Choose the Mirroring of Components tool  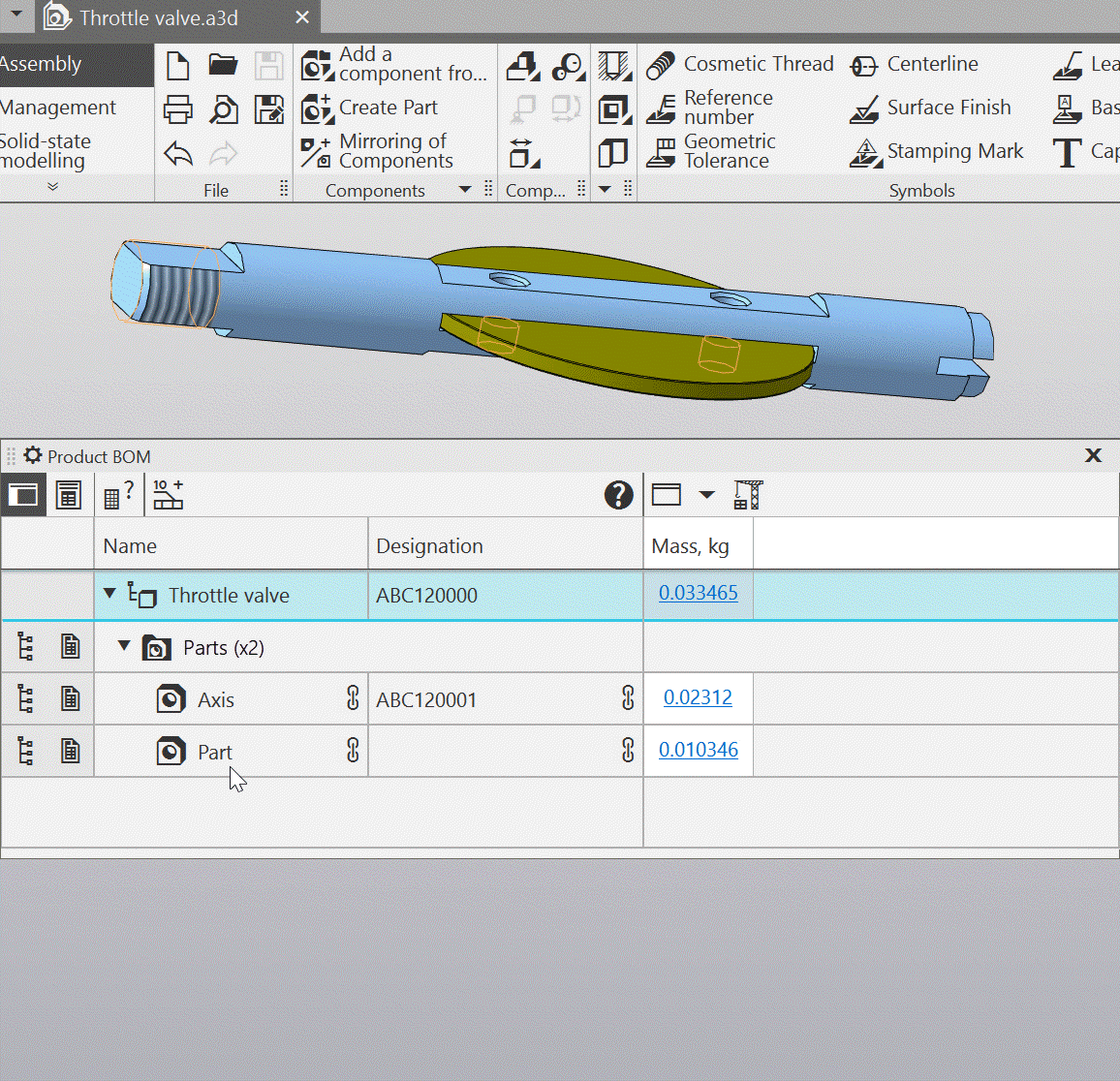coord(378,152)
